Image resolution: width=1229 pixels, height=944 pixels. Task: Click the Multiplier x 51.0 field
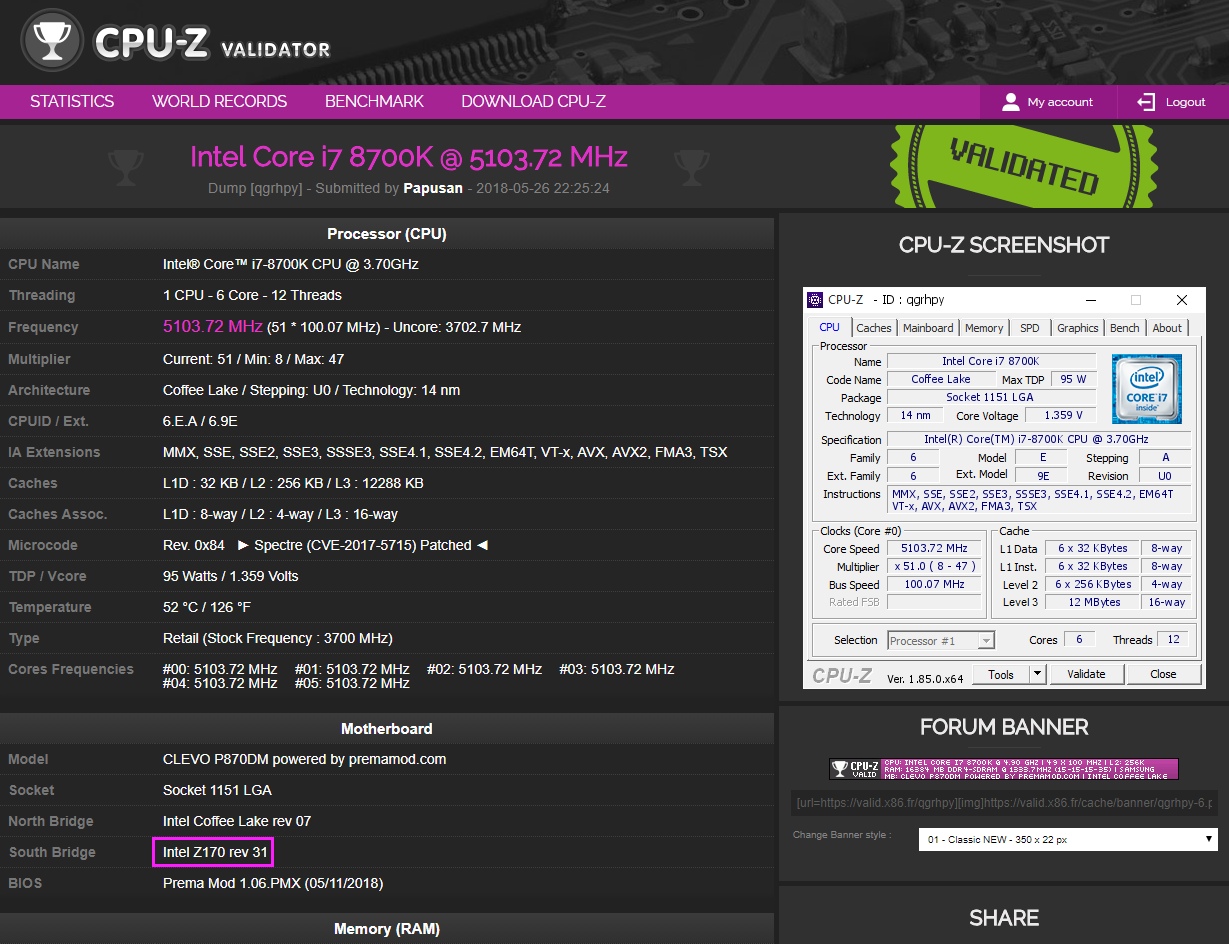click(934, 567)
